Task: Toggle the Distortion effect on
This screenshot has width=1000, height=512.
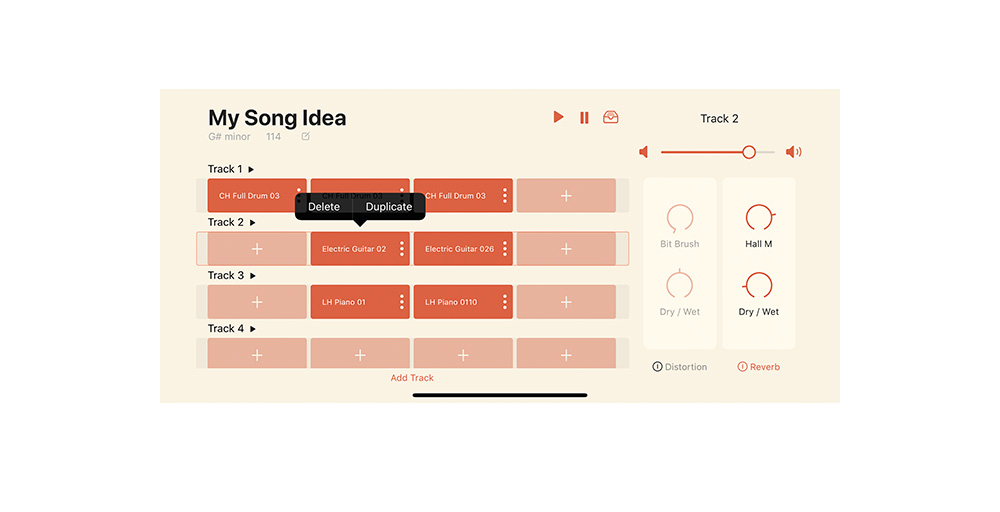Action: 679,367
